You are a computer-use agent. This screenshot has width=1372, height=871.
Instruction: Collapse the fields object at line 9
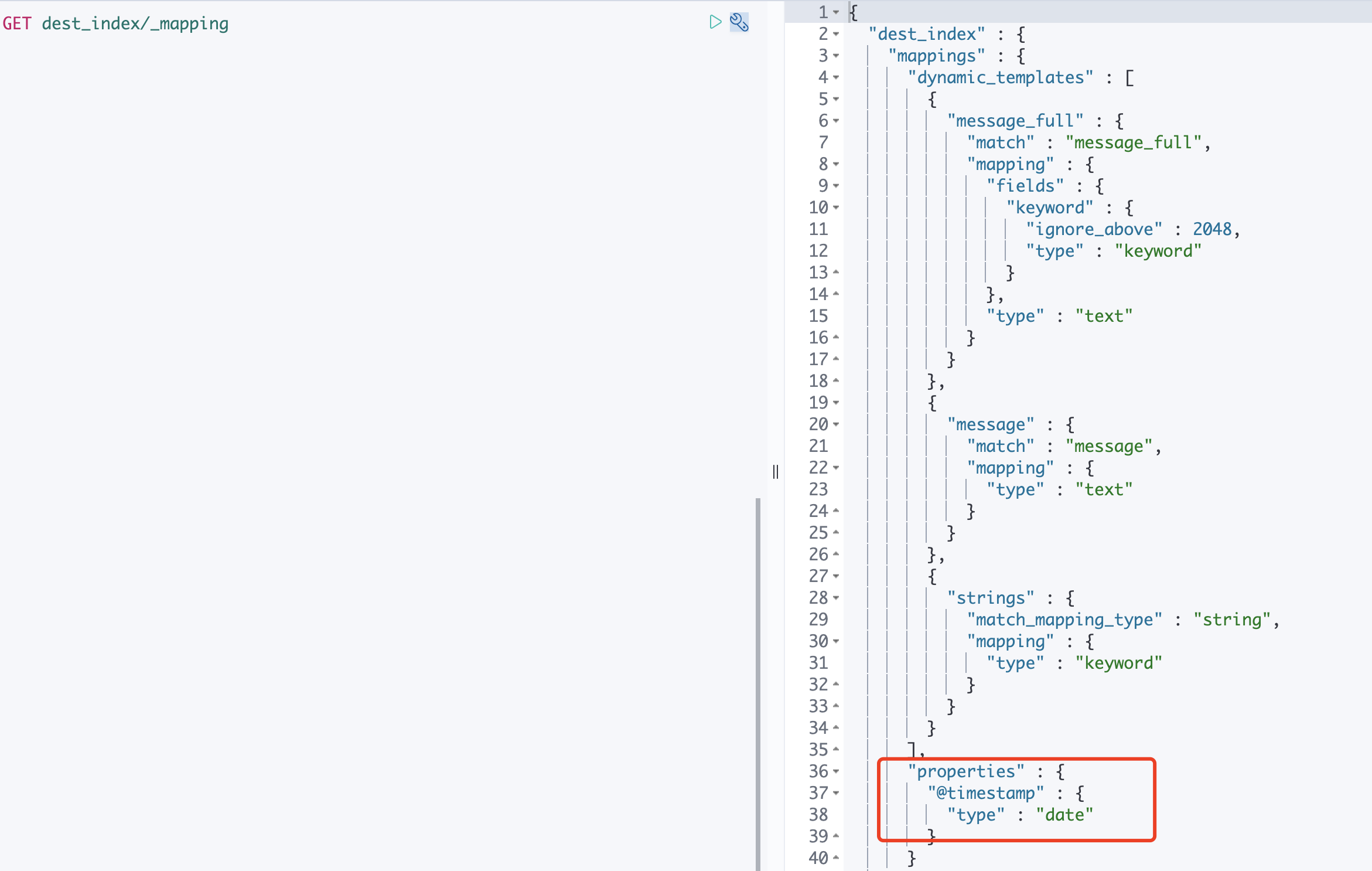[x=836, y=186]
